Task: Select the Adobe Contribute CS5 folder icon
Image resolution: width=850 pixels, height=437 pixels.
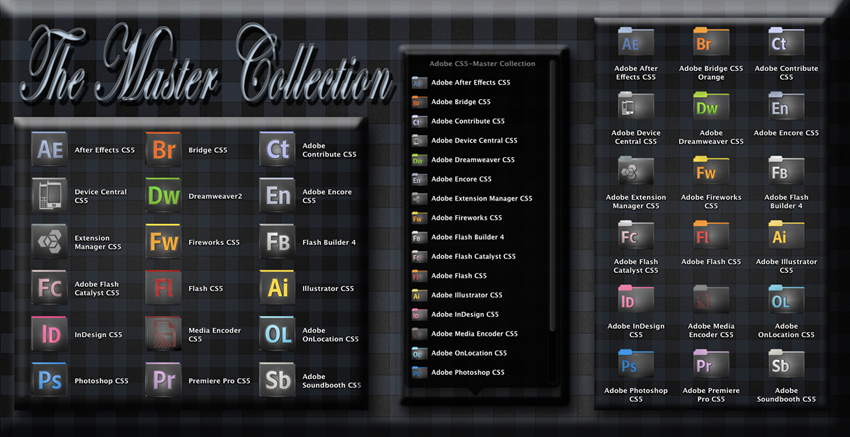Action: [786, 42]
